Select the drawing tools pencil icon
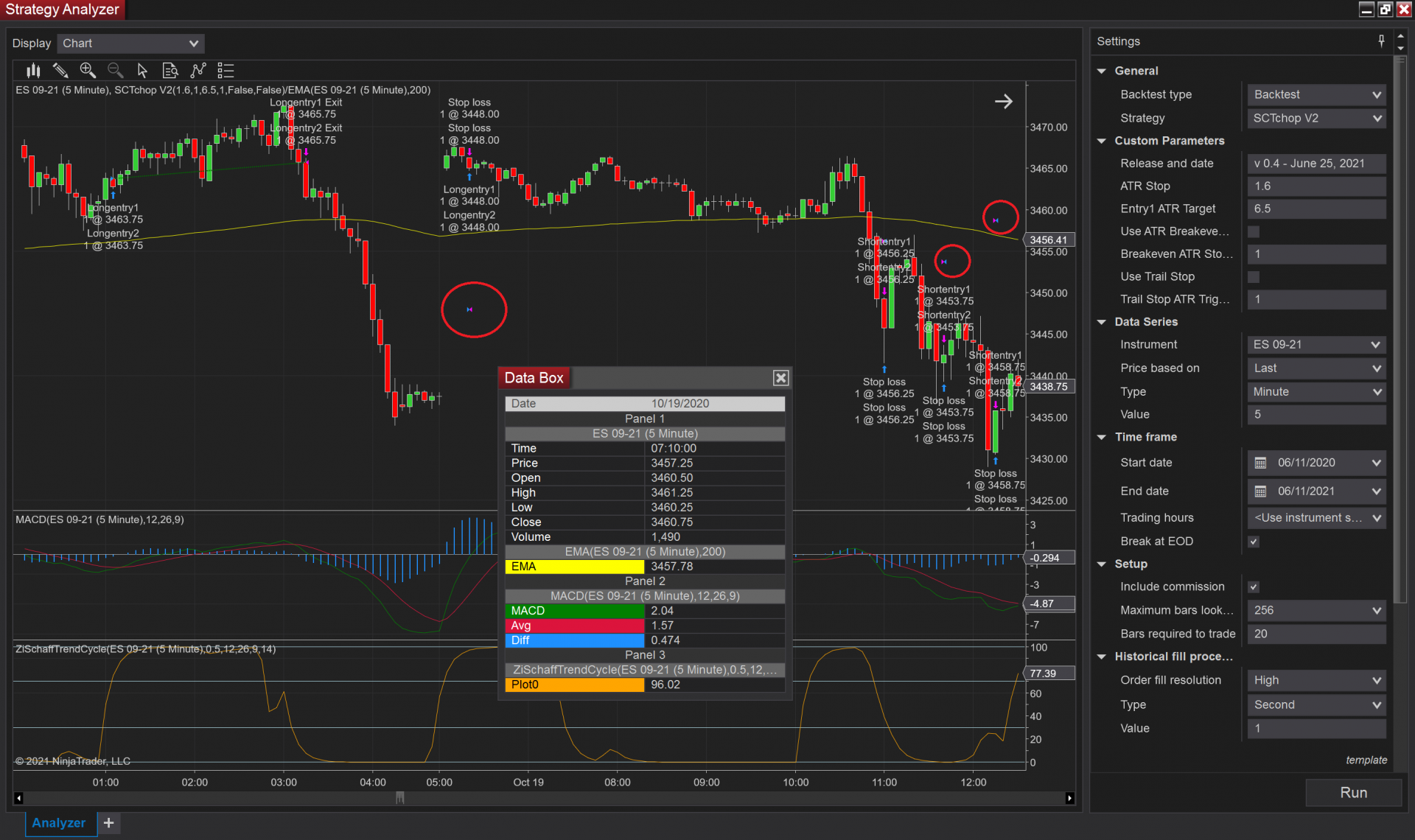The height and width of the screenshot is (840, 1415). tap(60, 71)
